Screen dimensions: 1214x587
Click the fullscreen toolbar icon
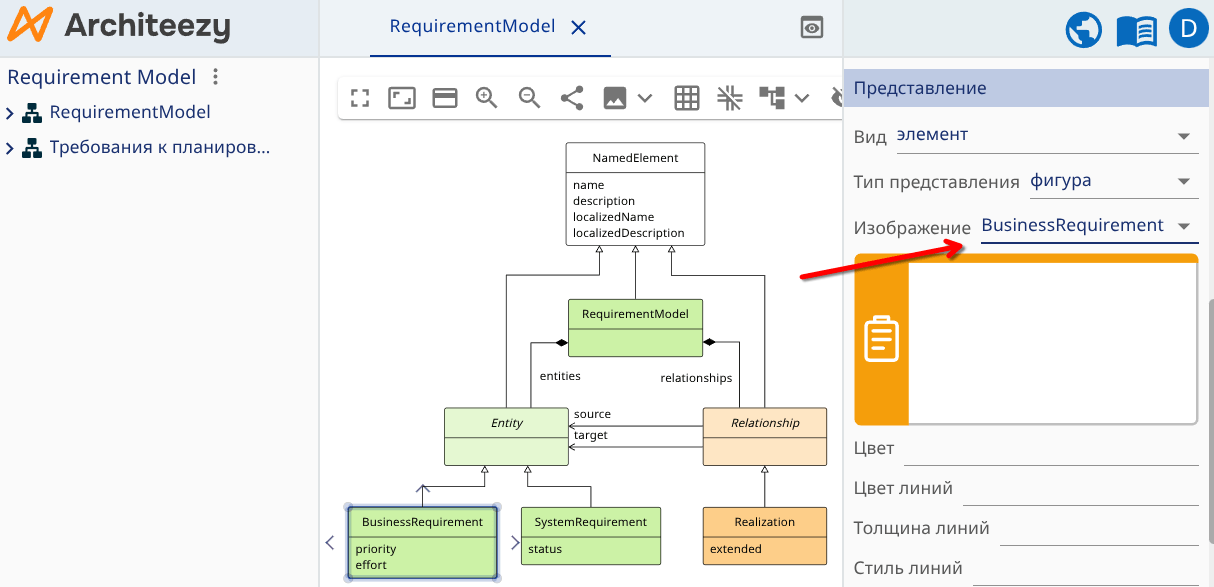[360, 98]
